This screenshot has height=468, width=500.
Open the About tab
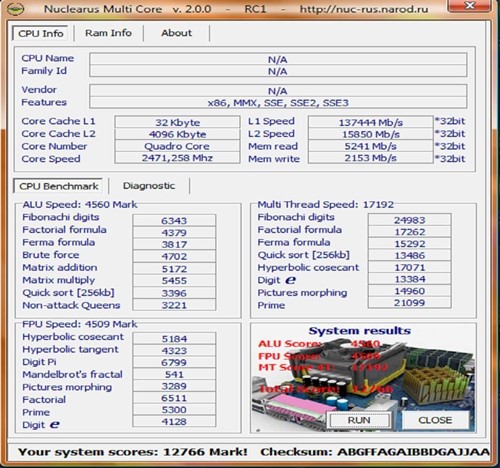[x=176, y=33]
